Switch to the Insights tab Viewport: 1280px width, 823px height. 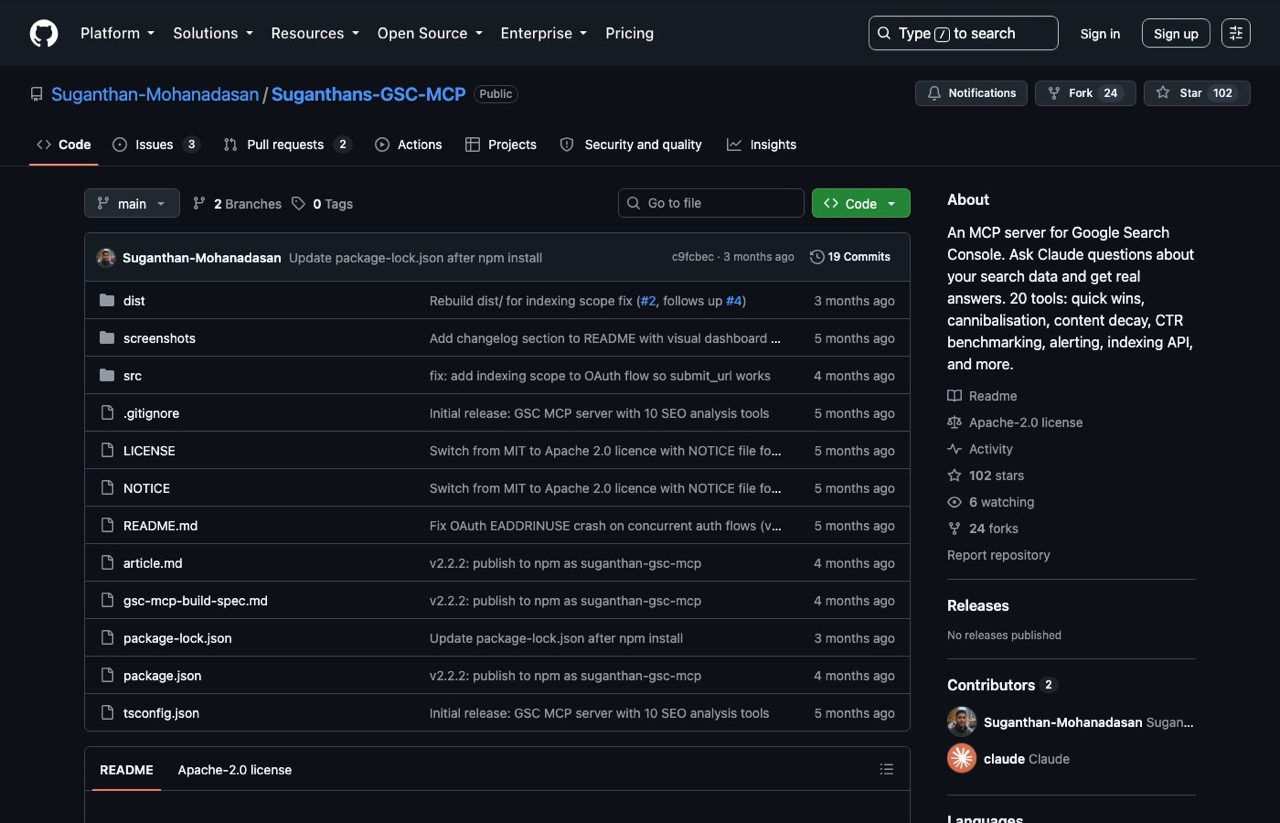click(762, 144)
